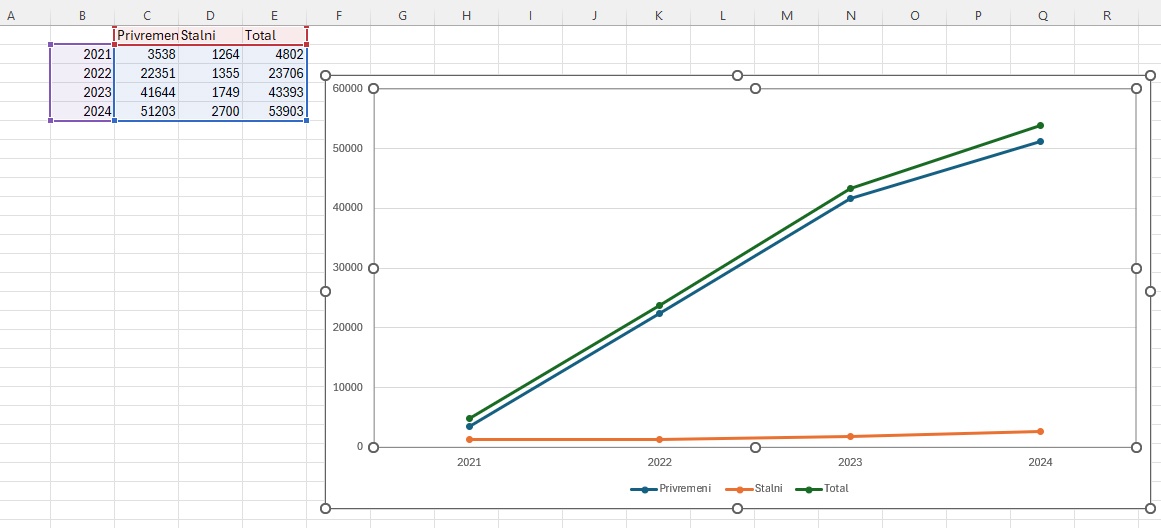Image resolution: width=1161 pixels, height=528 pixels.
Task: Select column F header
Action: (x=338, y=15)
